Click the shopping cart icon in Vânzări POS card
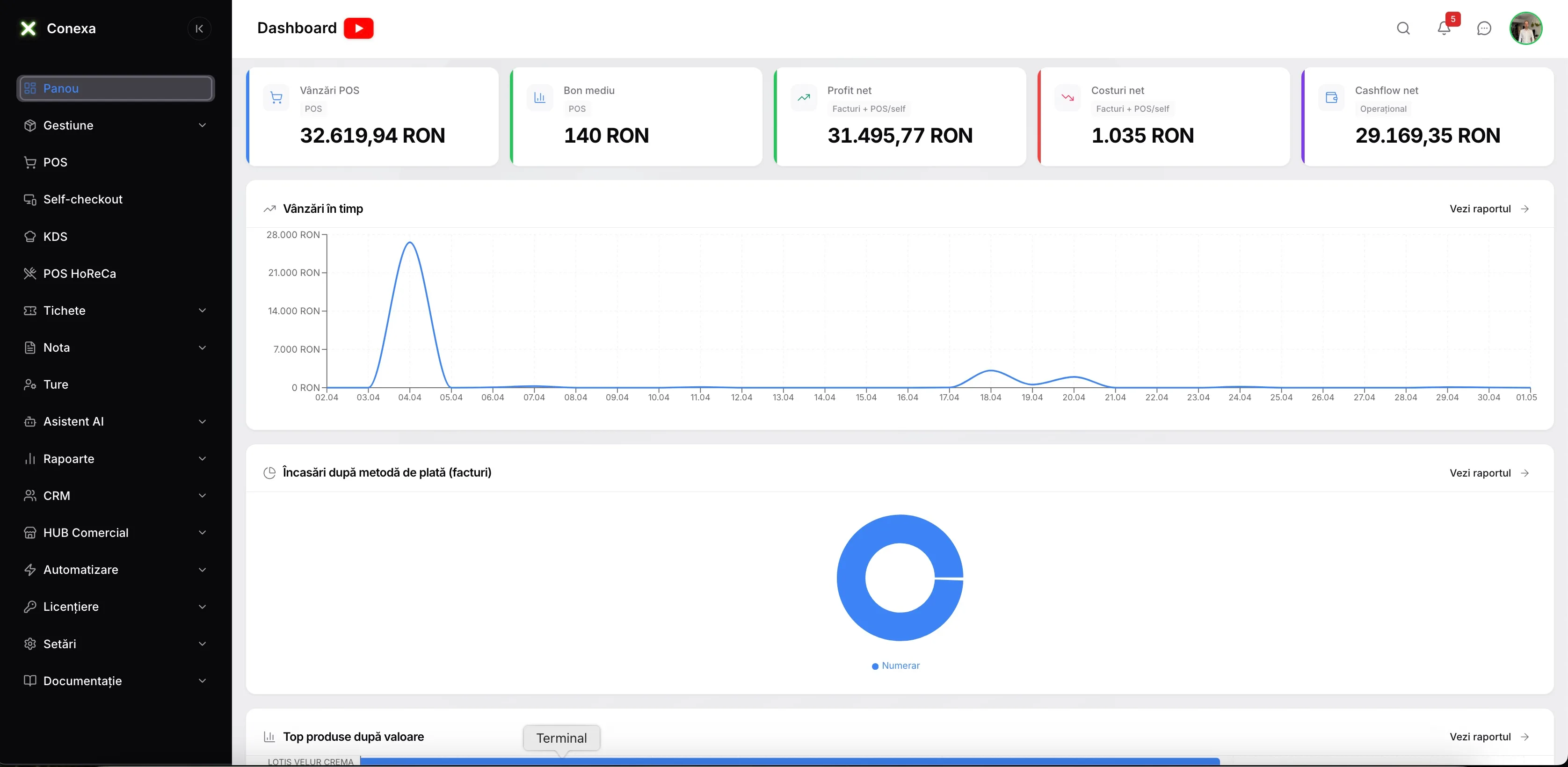 [276, 98]
